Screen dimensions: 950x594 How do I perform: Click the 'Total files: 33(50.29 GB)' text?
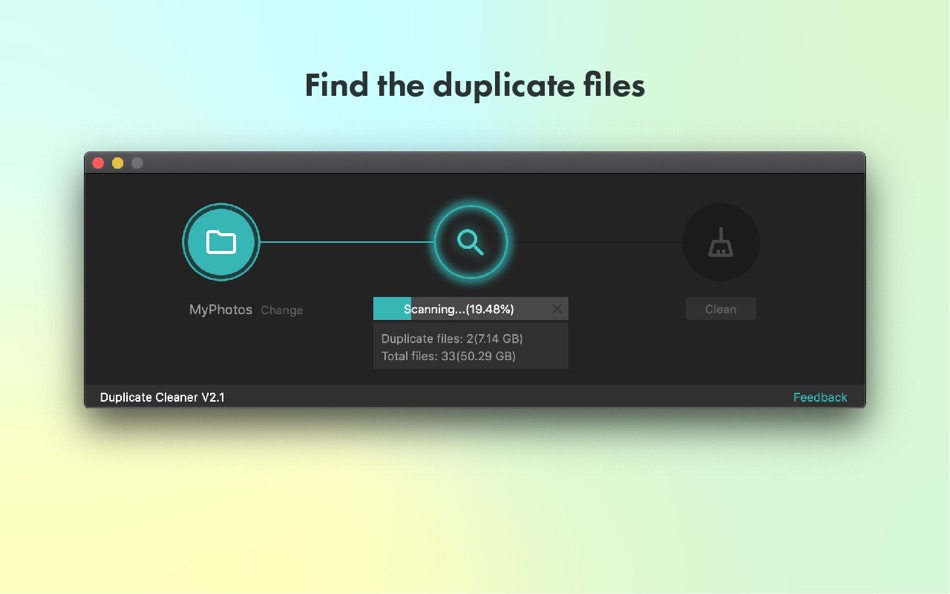tap(448, 356)
